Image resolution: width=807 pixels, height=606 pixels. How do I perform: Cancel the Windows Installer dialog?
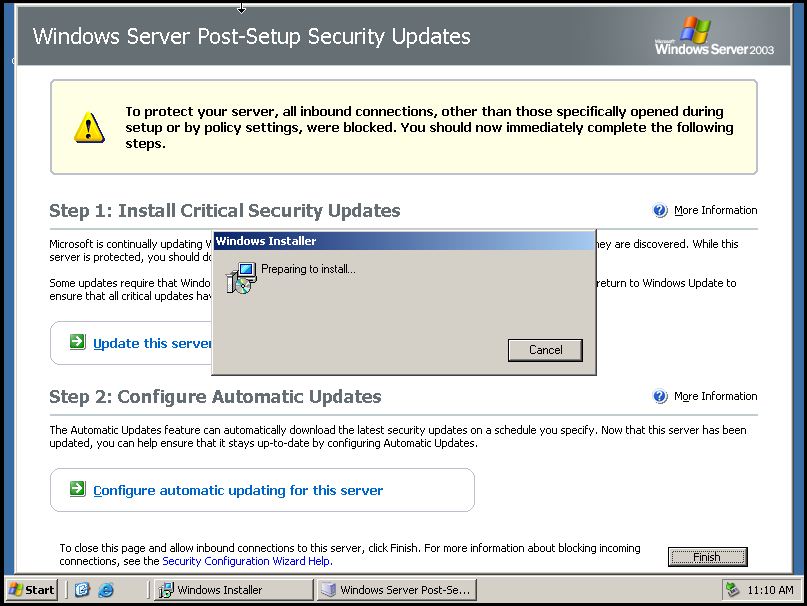[545, 350]
